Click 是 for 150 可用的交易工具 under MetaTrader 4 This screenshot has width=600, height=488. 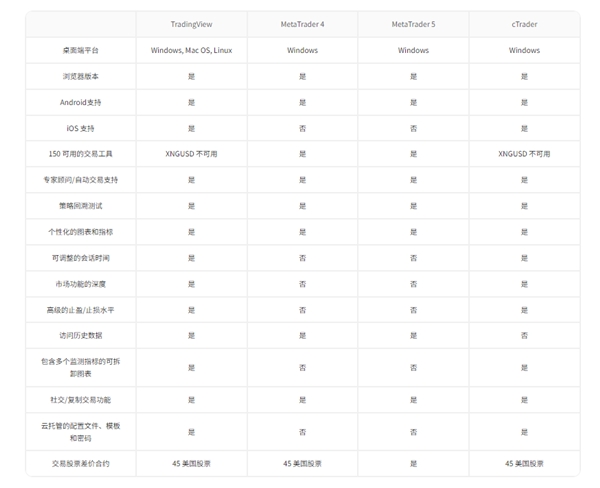pos(302,154)
